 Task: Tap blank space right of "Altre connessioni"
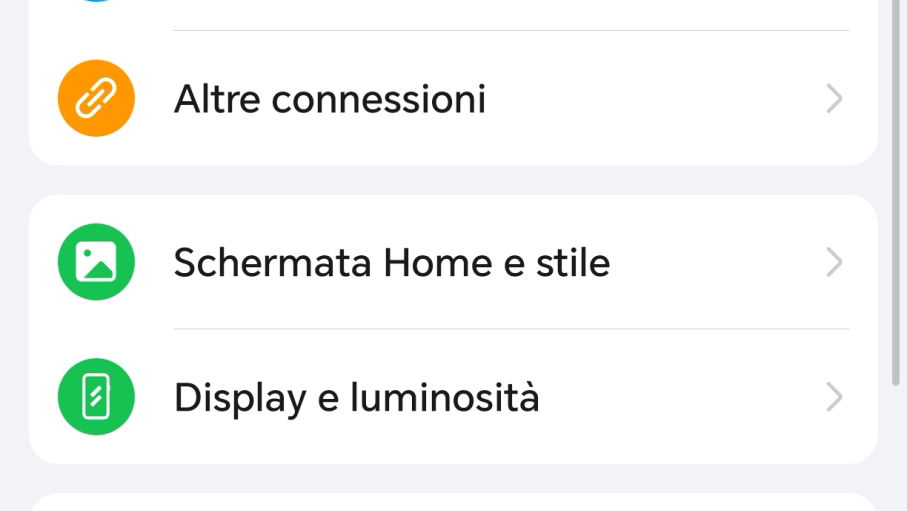click(x=654, y=98)
